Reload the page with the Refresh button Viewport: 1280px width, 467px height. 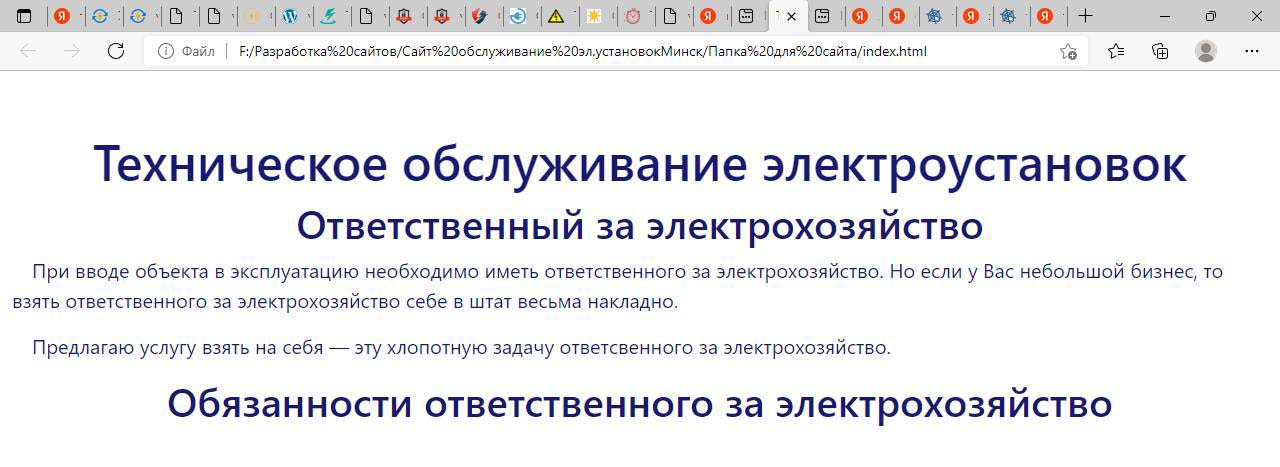[x=116, y=51]
